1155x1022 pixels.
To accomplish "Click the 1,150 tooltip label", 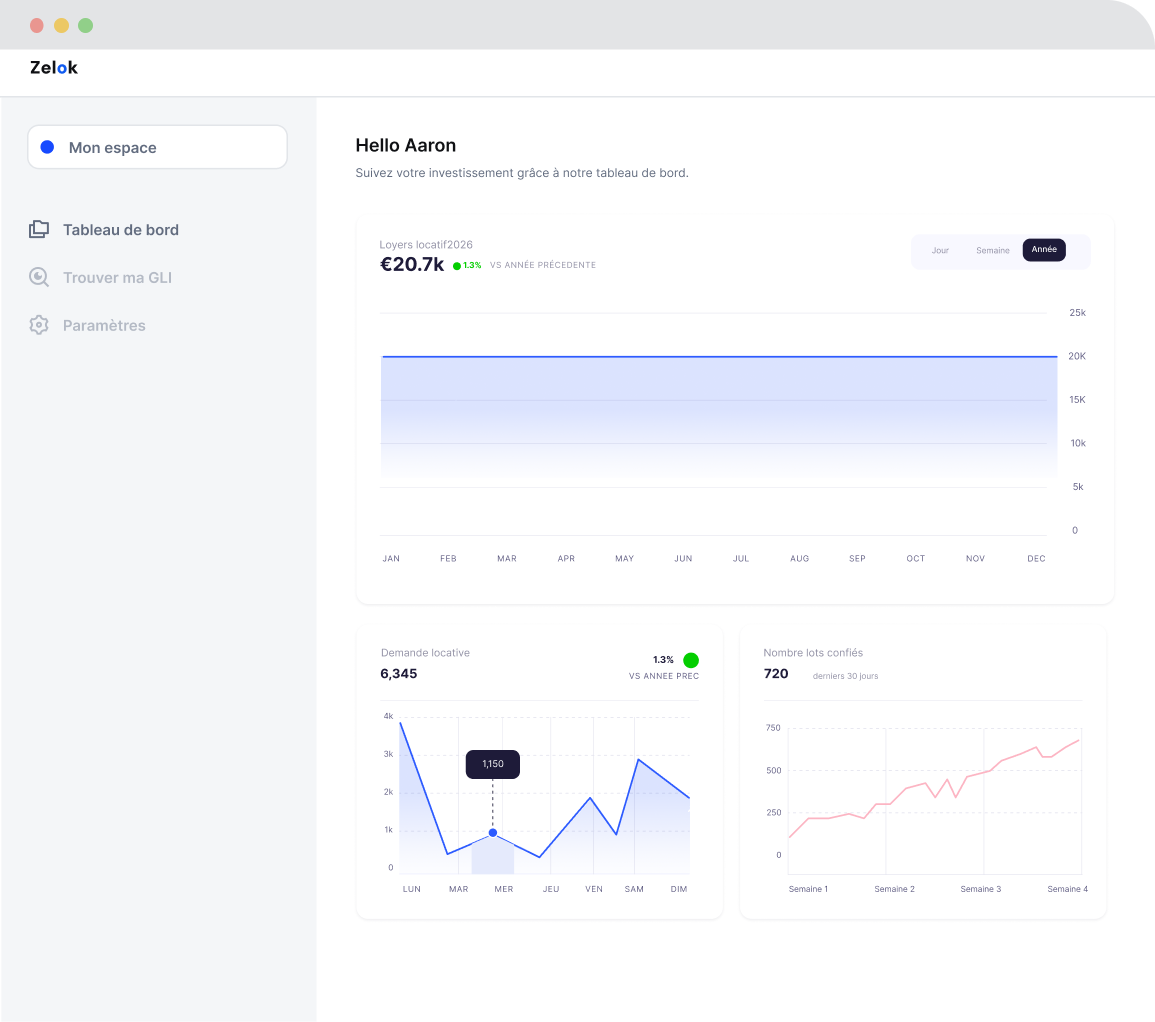I will 493,764.
